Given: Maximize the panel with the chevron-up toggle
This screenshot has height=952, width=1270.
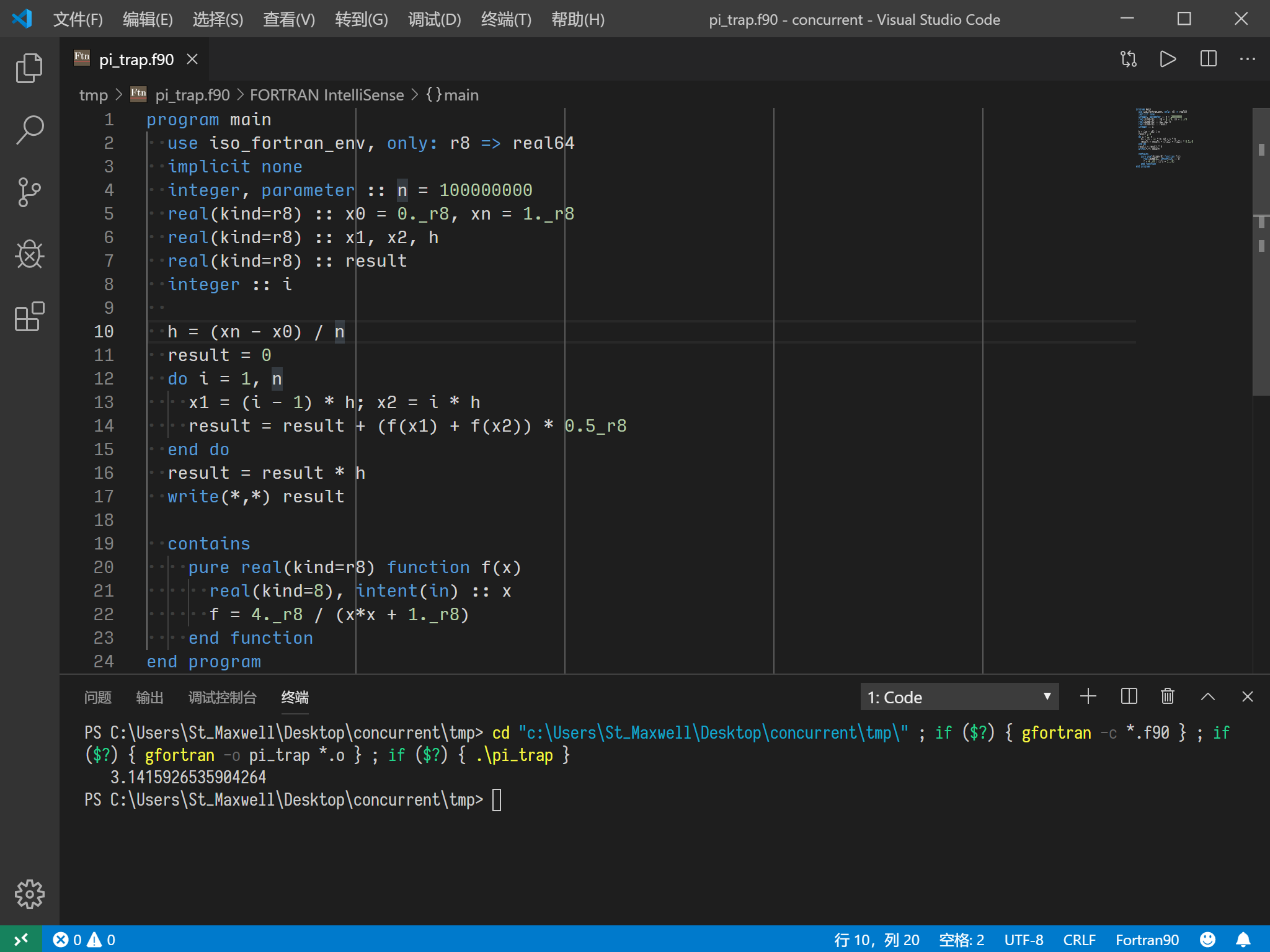Looking at the screenshot, I should 1207,696.
